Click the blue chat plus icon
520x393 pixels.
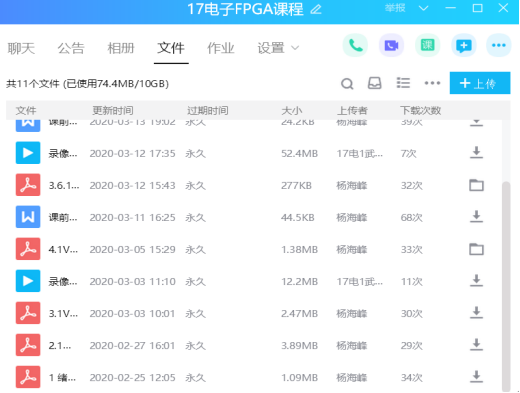463,45
